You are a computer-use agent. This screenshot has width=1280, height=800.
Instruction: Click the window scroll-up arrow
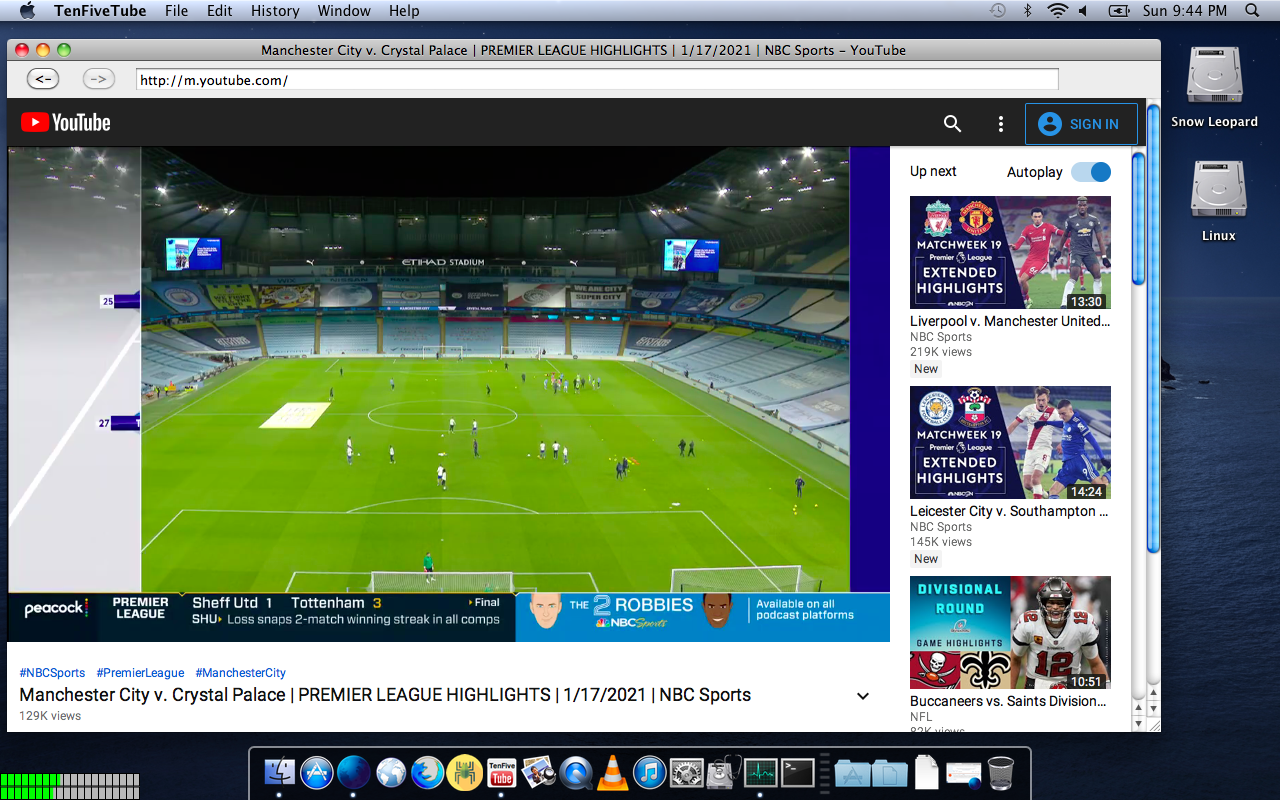click(x=1153, y=694)
